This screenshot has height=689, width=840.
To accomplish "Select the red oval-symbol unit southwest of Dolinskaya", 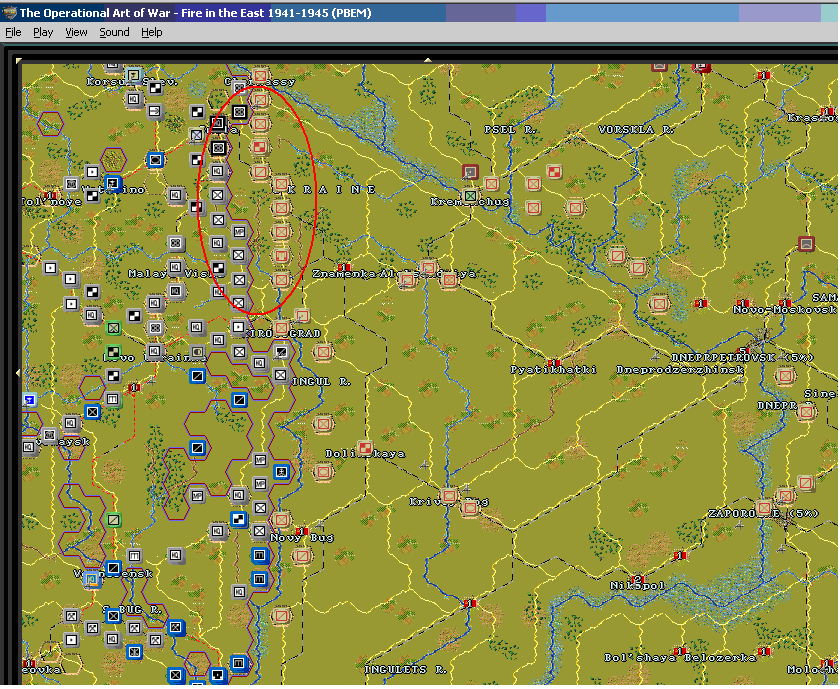I will click(x=323, y=472).
